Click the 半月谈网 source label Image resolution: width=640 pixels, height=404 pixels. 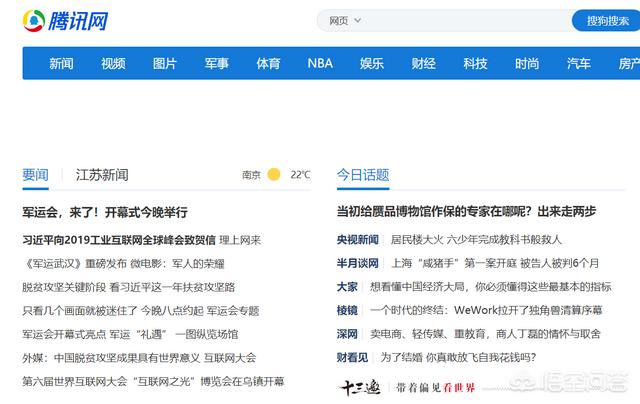357,263
